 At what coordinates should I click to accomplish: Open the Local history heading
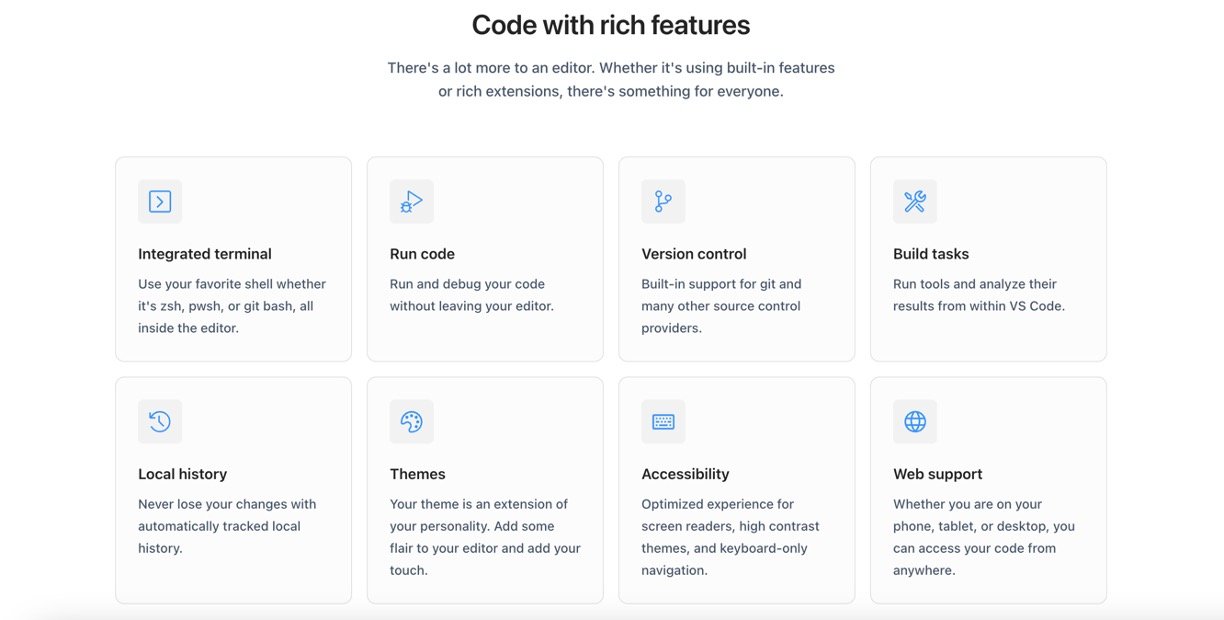[182, 474]
